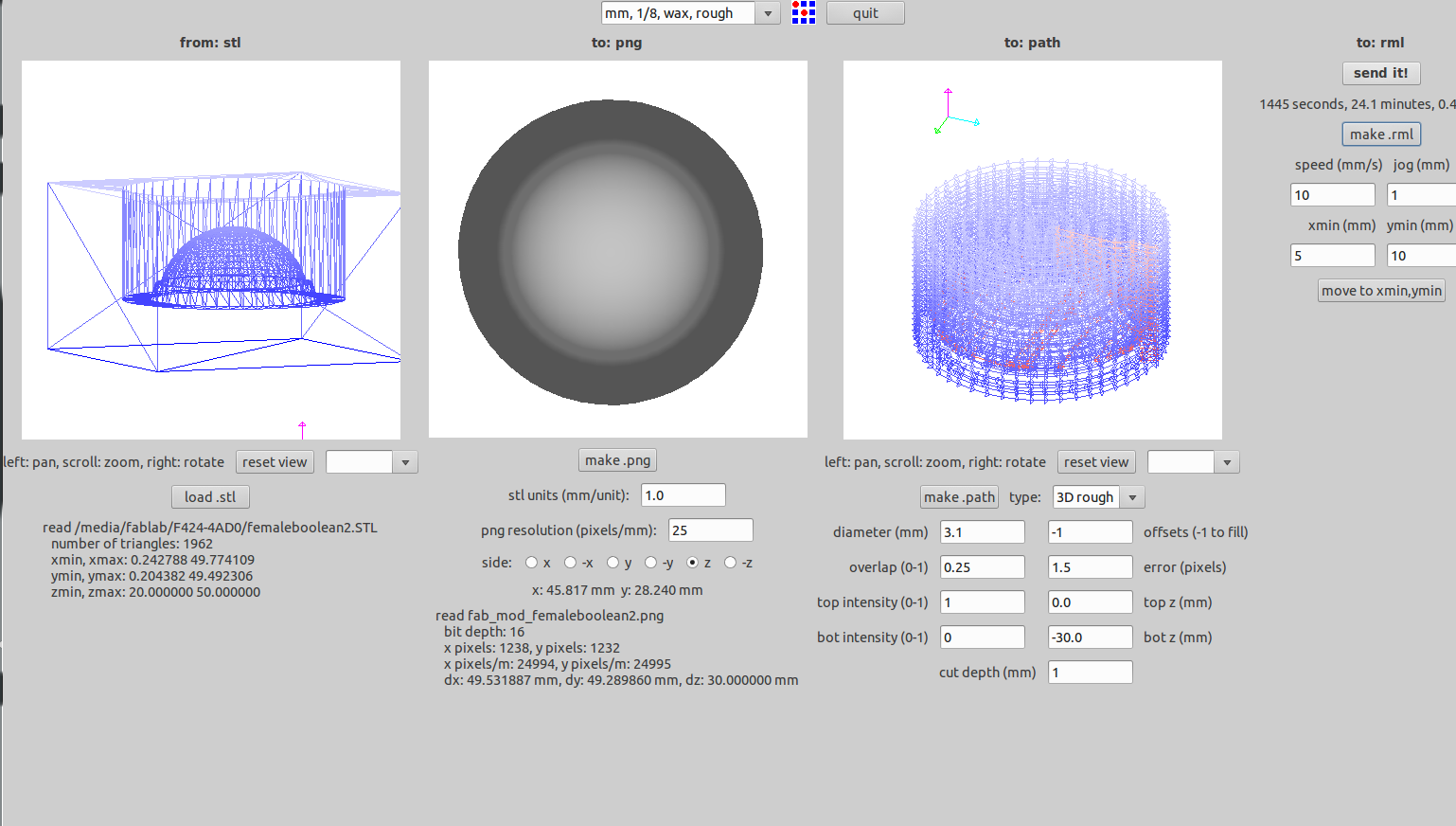Click the colored dot grid fab logo icon
This screenshot has height=826, width=1456.
pyautogui.click(x=804, y=12)
